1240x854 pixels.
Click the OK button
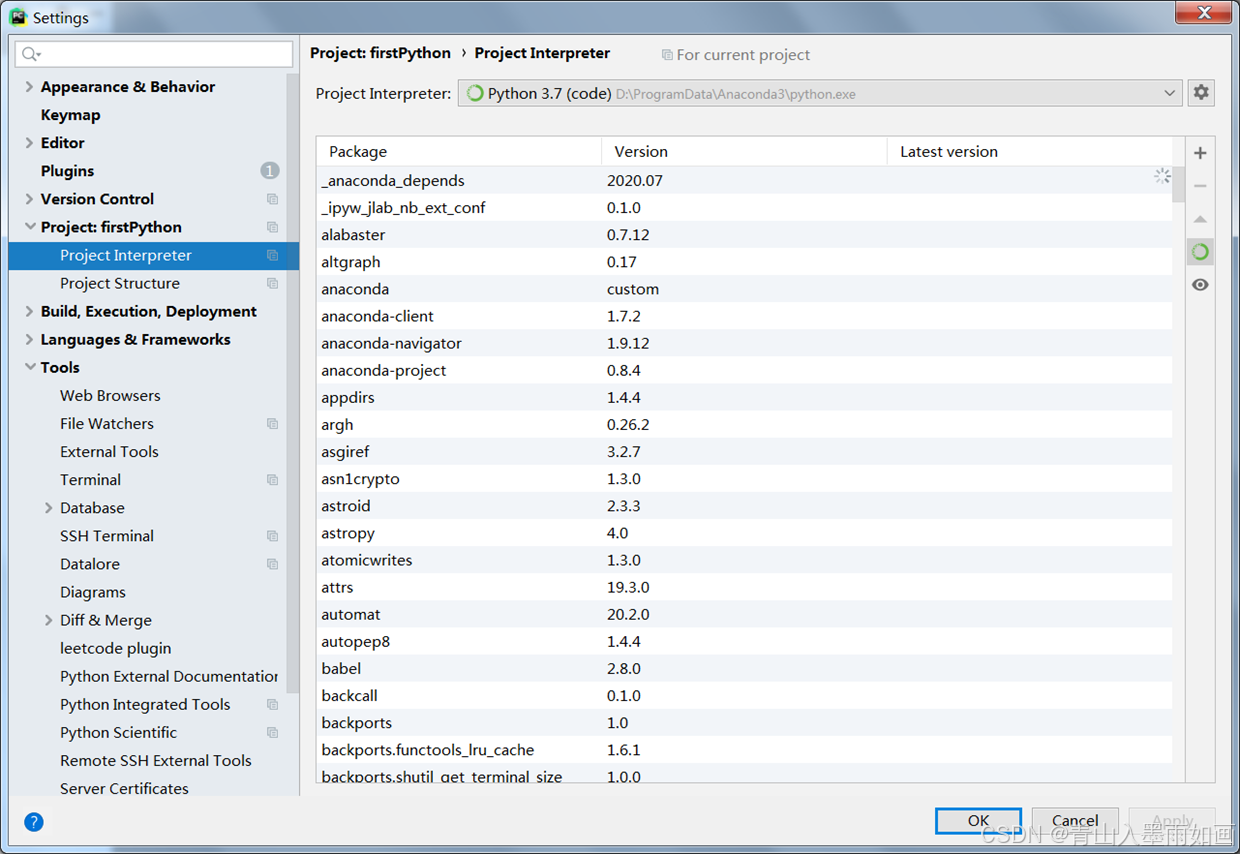[978, 820]
